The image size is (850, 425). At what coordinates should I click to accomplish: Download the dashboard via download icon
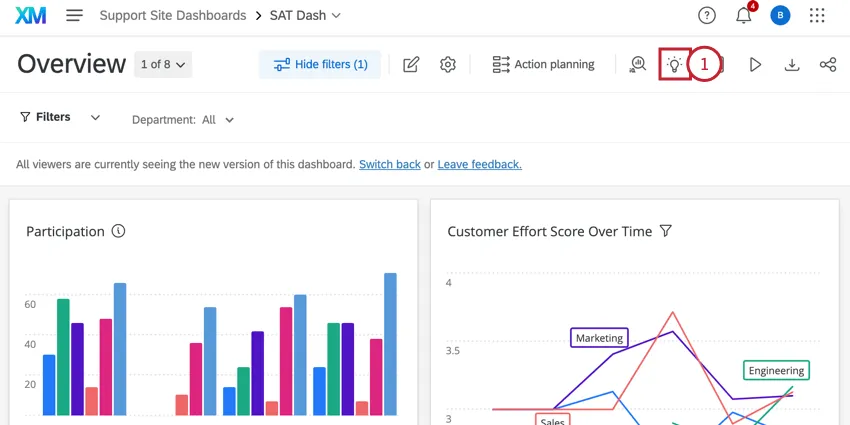tap(791, 65)
